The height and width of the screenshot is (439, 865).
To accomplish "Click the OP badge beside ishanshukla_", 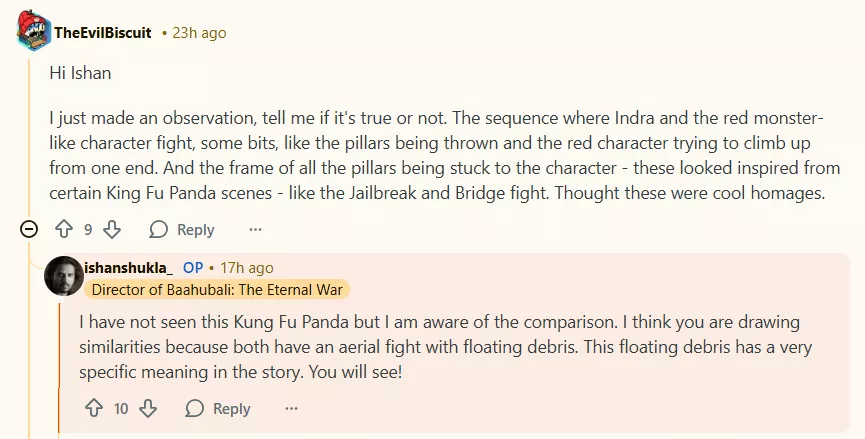I will [193, 268].
